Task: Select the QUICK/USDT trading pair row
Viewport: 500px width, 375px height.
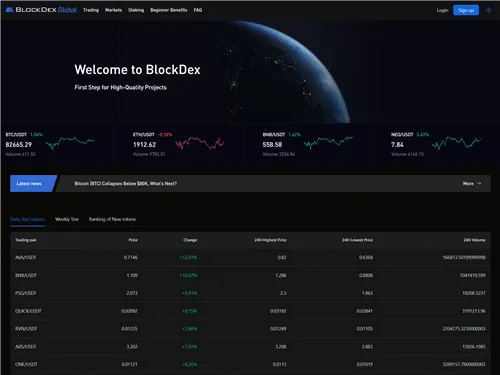Action: [x=250, y=311]
